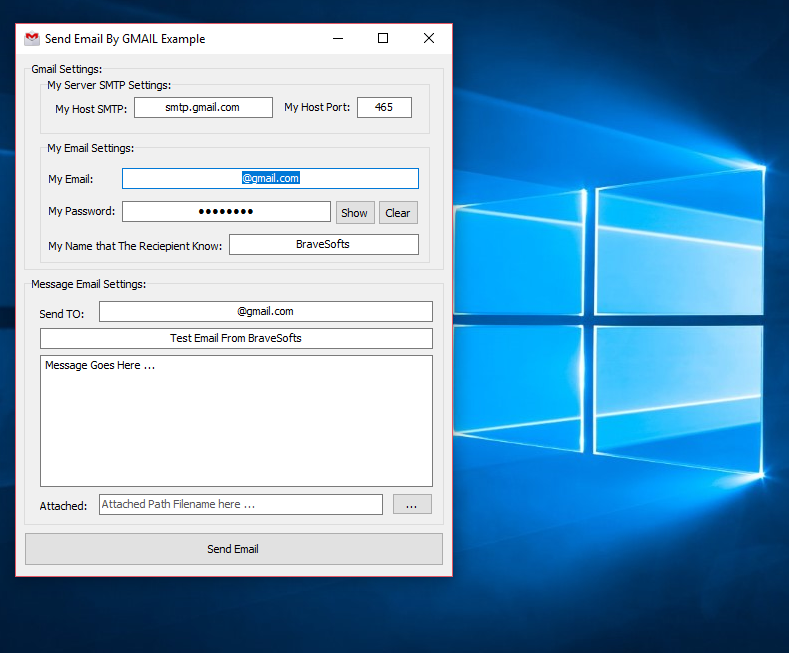The image size is (789, 653).
Task: Click the Attached: label
Action: pyautogui.click(x=63, y=506)
